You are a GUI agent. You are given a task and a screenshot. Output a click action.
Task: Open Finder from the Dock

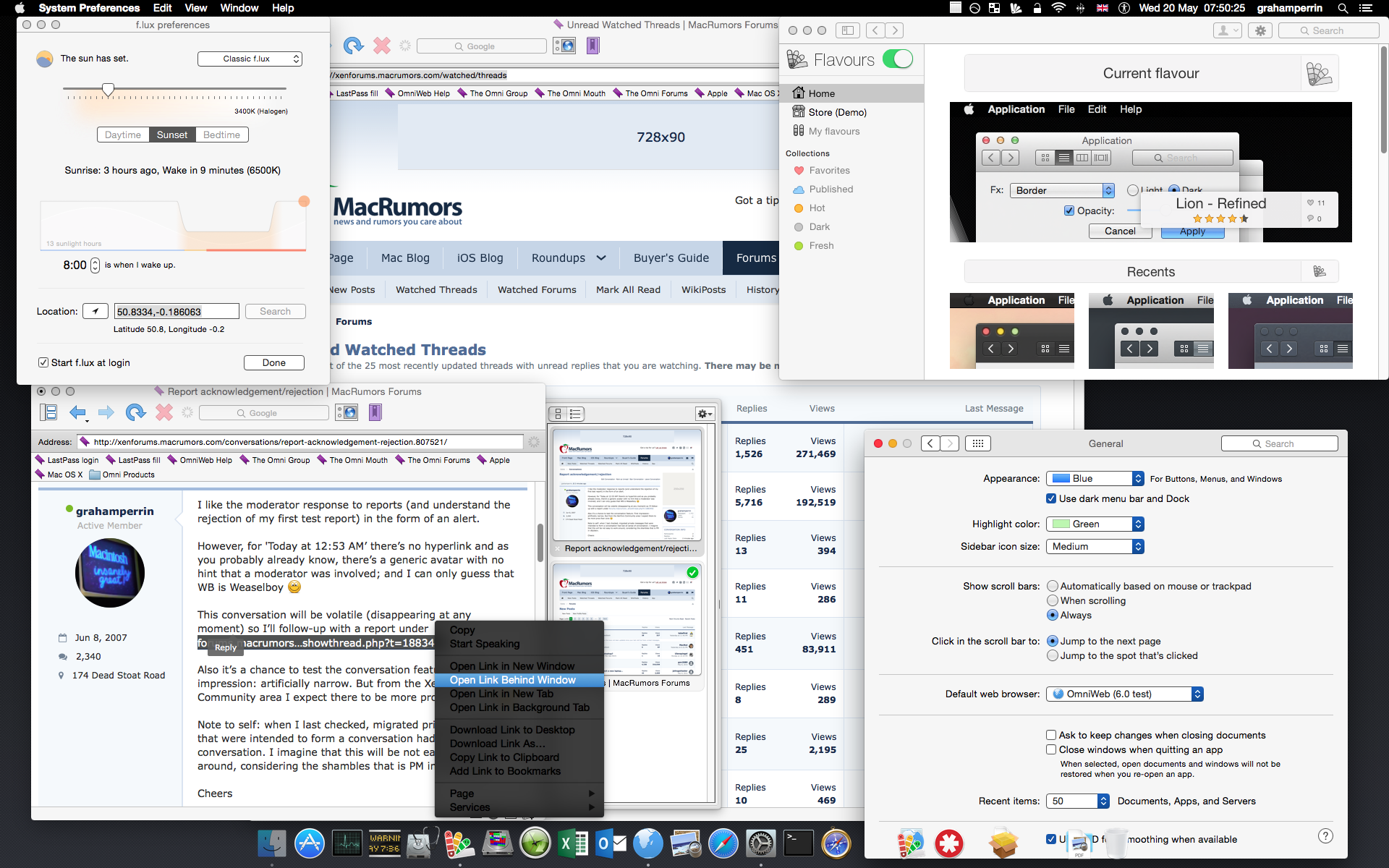click(273, 843)
